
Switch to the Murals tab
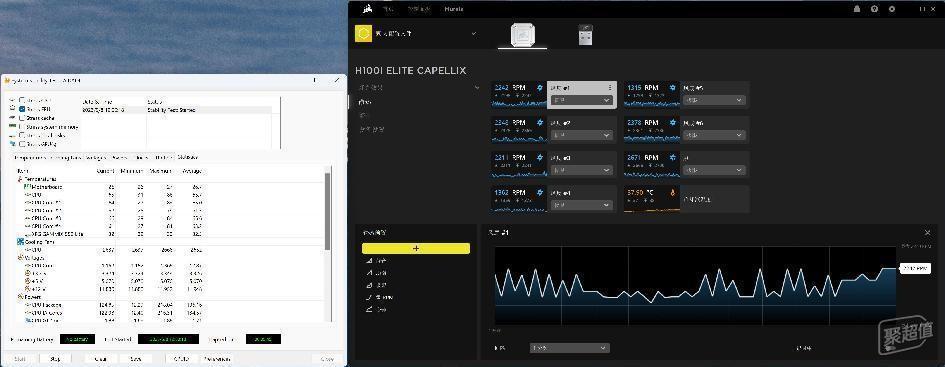[x=454, y=9]
